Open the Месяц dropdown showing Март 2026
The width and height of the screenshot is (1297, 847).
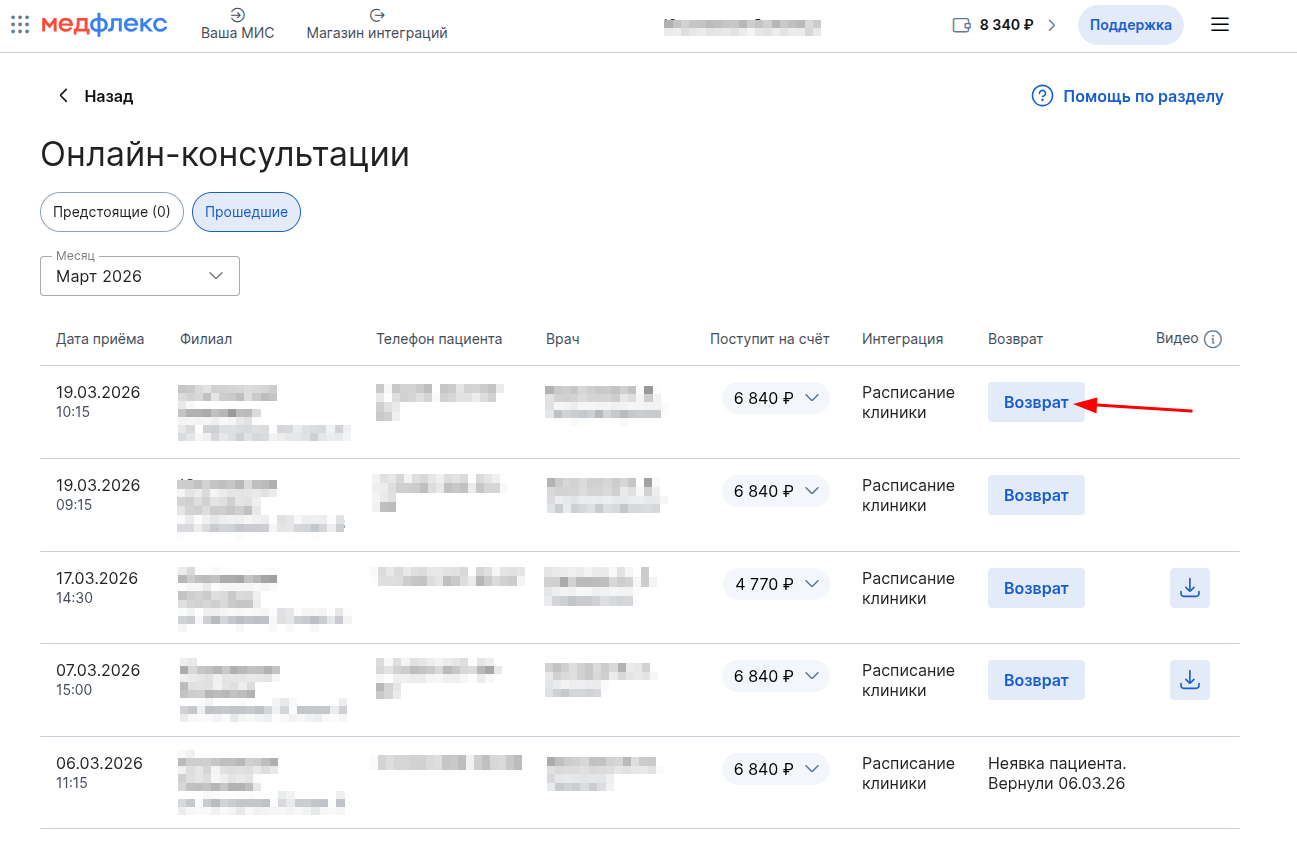click(140, 276)
